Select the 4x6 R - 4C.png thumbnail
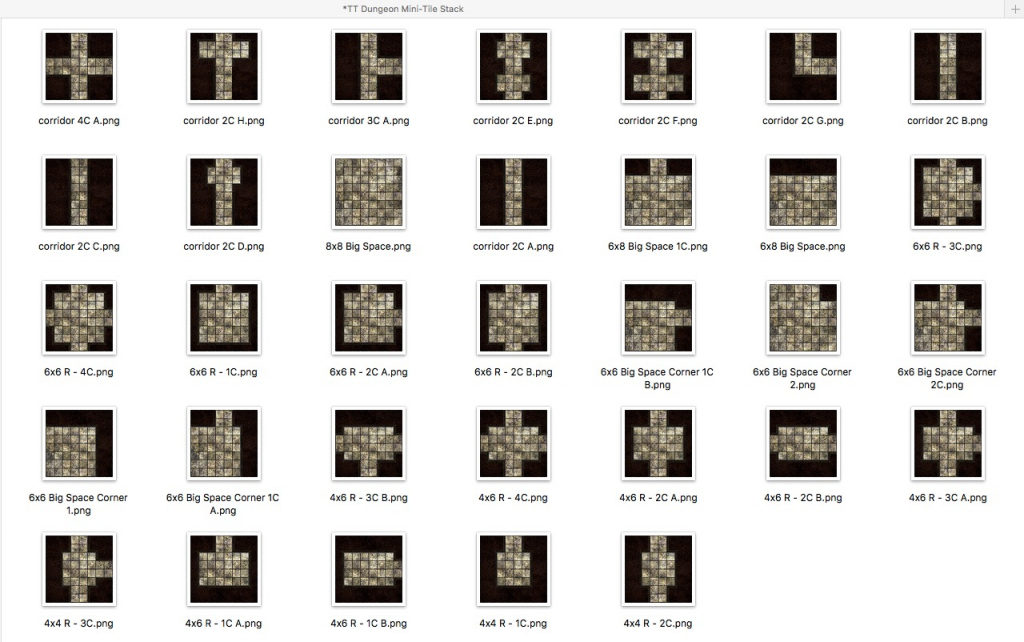The height and width of the screenshot is (642, 1024). click(x=513, y=443)
